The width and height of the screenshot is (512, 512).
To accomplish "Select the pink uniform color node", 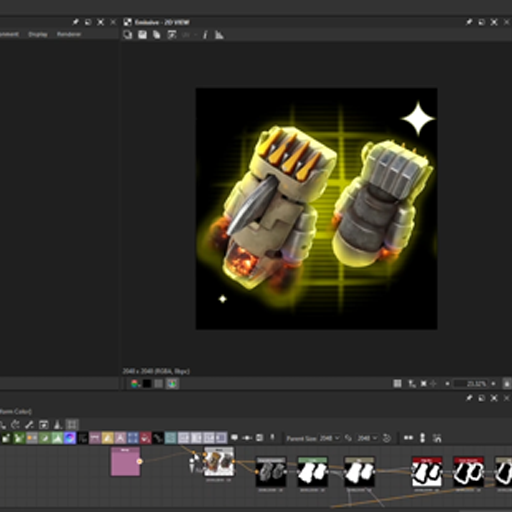I will coord(126,462).
